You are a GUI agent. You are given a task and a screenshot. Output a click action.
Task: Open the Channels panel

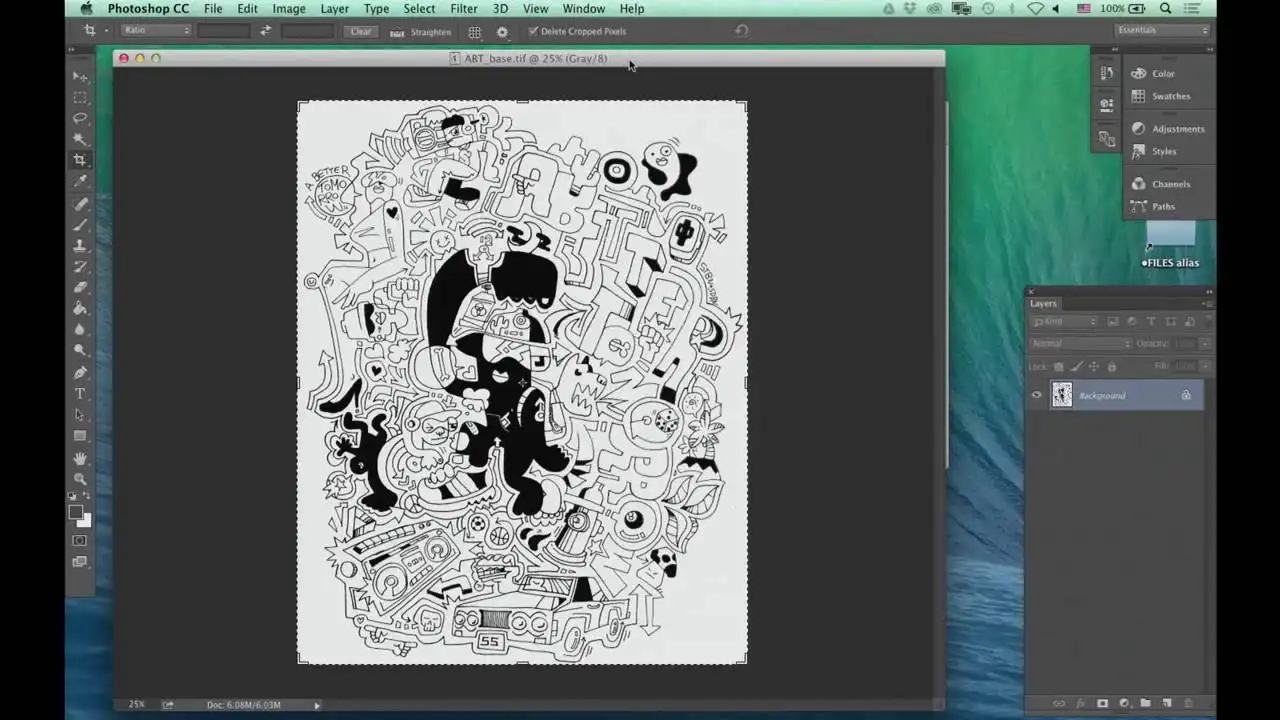[1171, 184]
